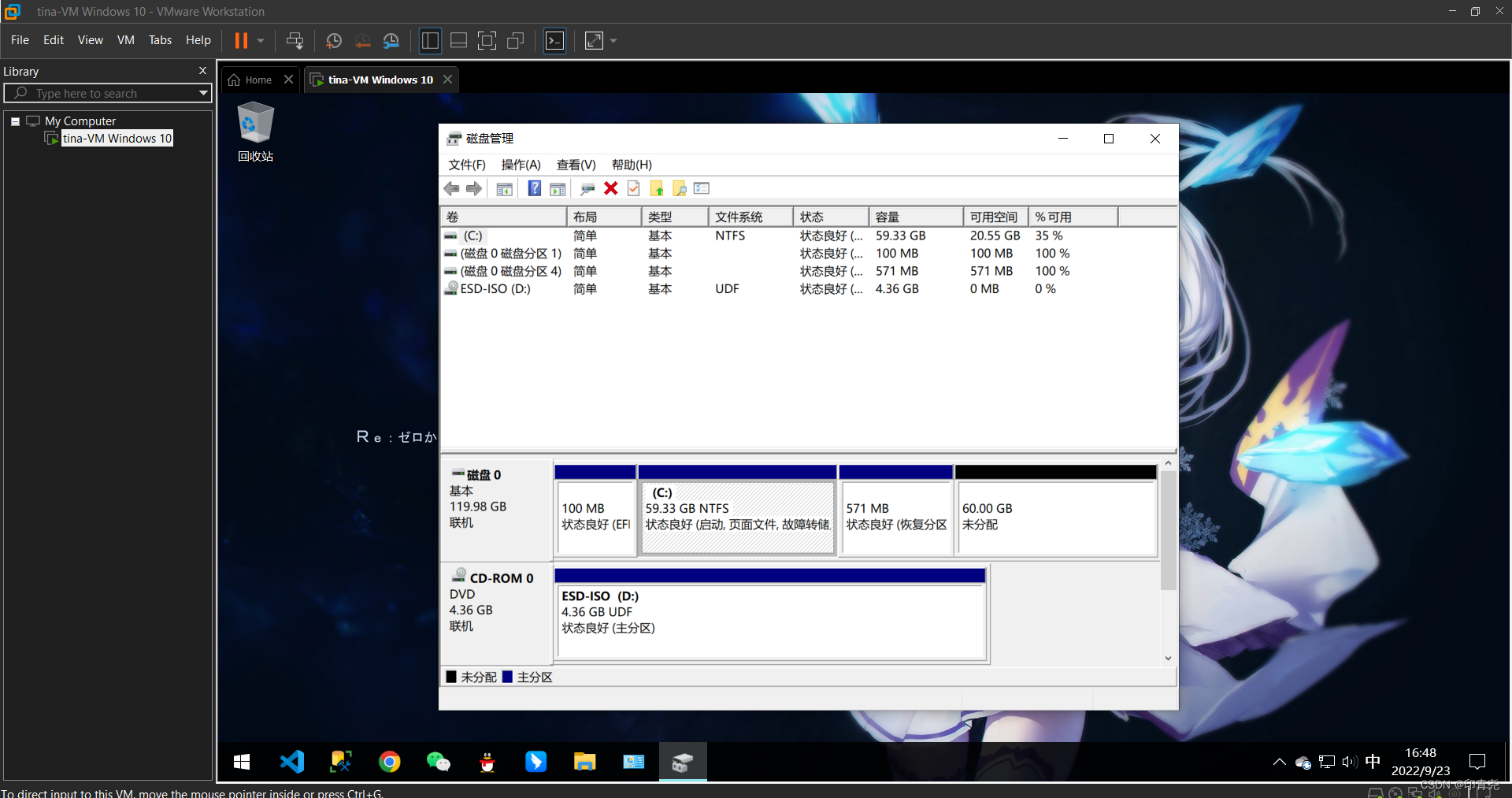The image size is (1512, 798).
Task: Open 帮助(H) menu in Disk Management
Action: tap(632, 165)
